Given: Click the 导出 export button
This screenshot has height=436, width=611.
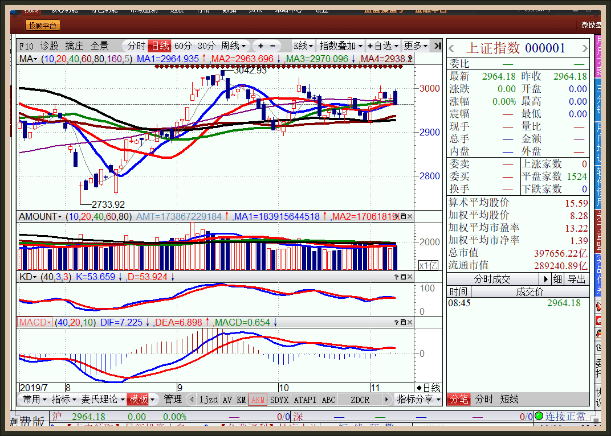Looking at the screenshot, I should pos(577,279).
